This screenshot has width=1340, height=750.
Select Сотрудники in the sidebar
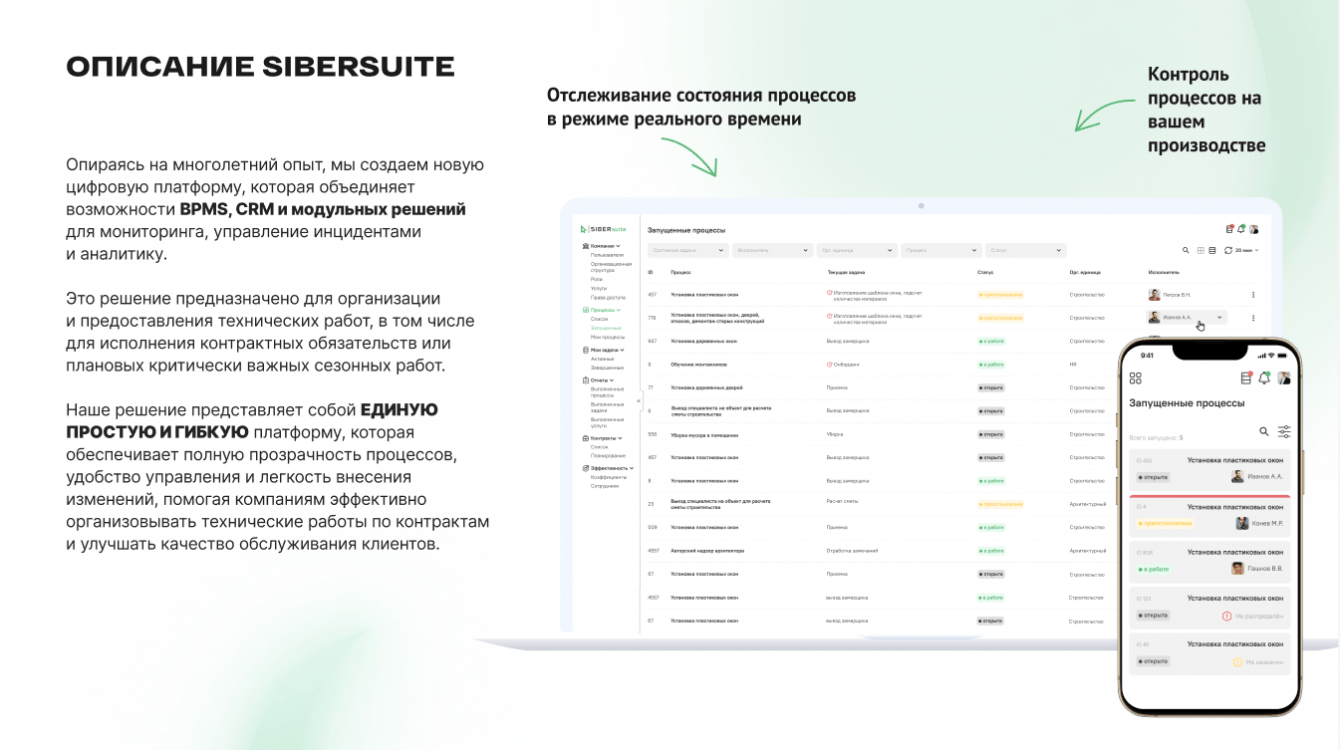605,486
